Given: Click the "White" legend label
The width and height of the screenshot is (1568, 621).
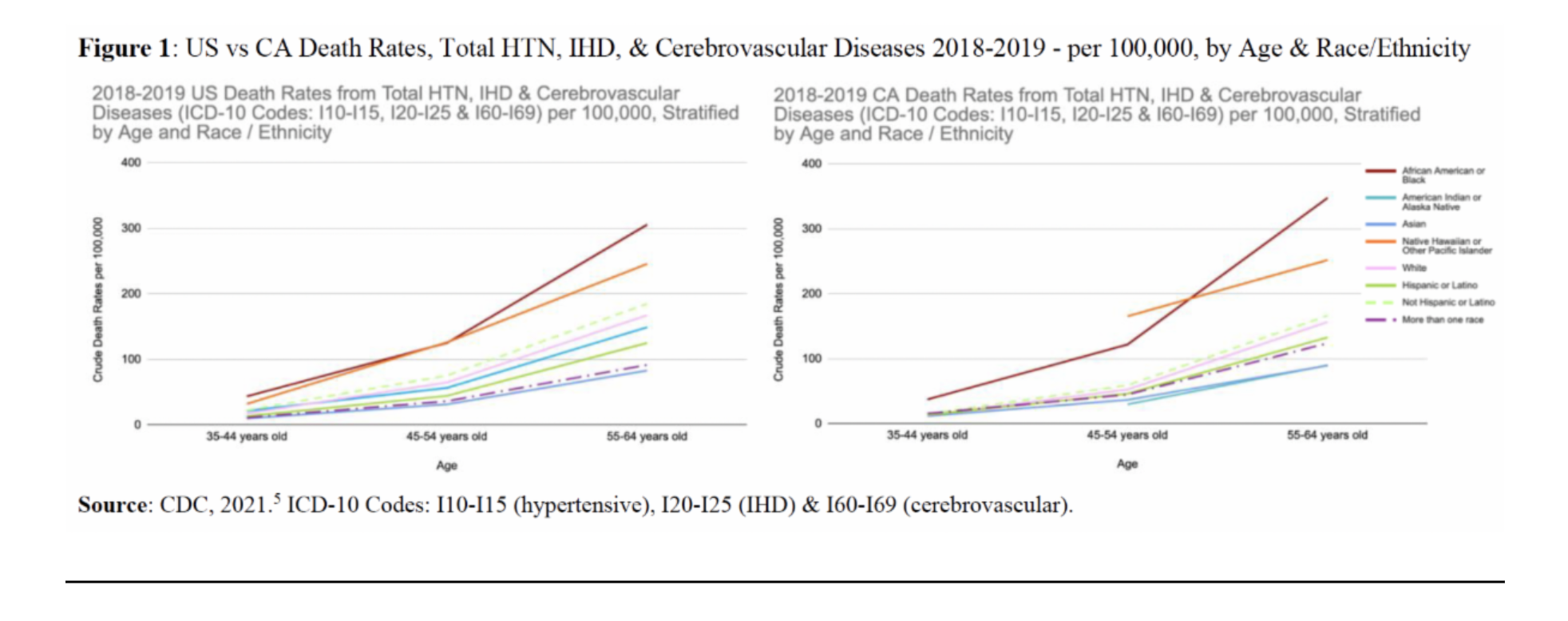Looking at the screenshot, I should [1414, 268].
